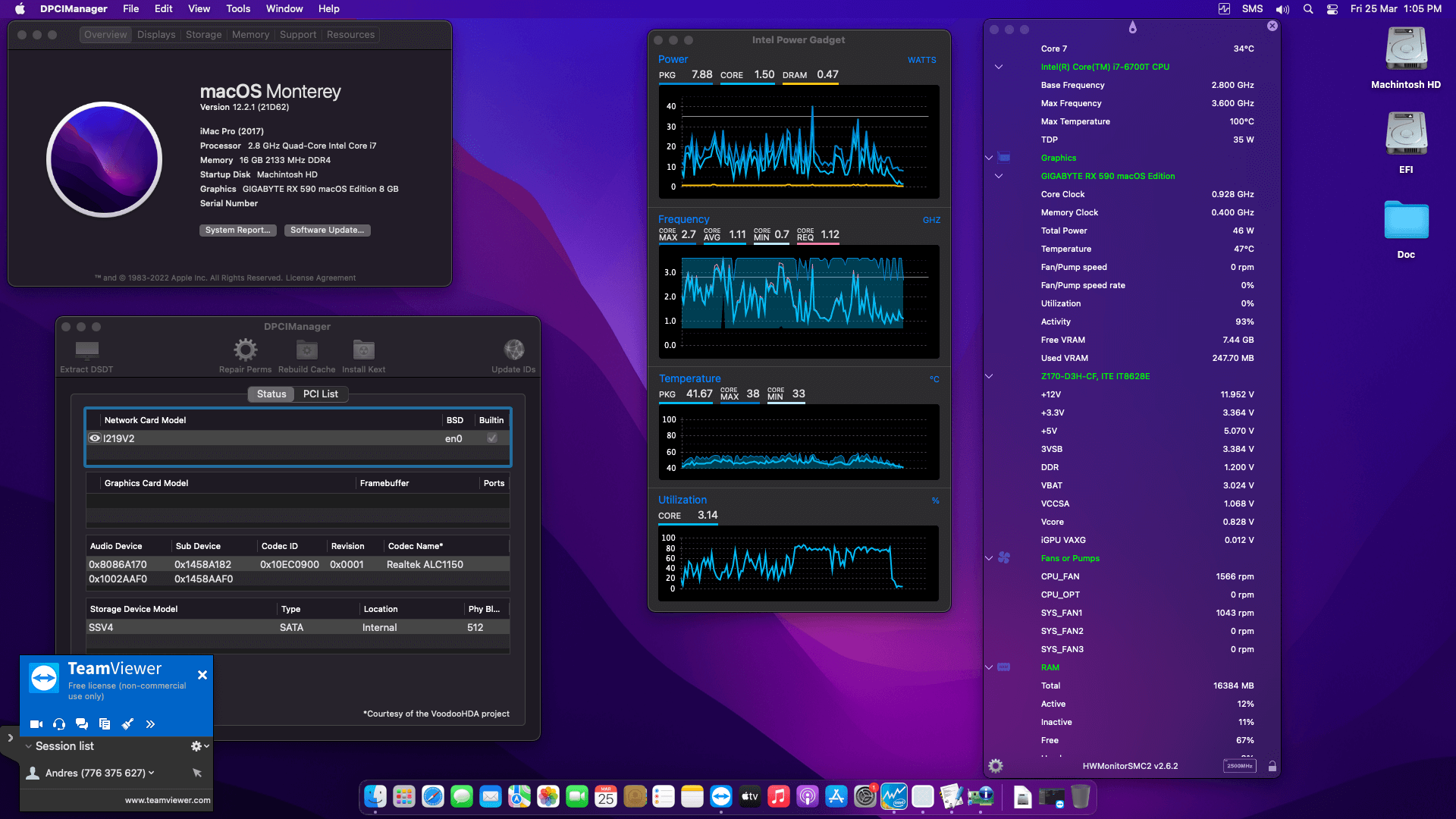Image resolution: width=1456 pixels, height=819 pixels.
Task: Click the System Report button
Action: click(237, 230)
